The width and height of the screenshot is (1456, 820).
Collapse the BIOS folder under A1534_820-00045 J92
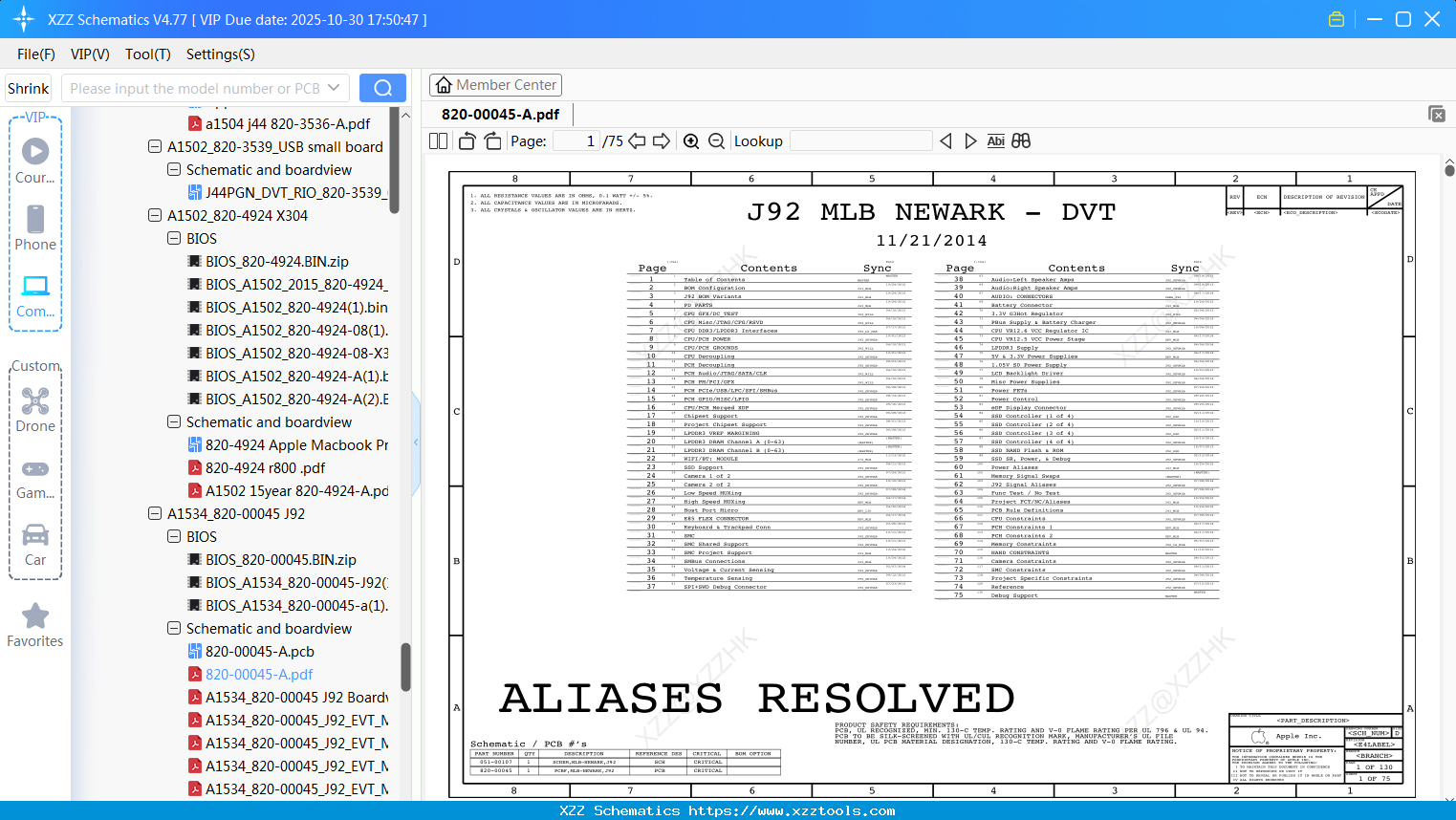[x=174, y=536]
